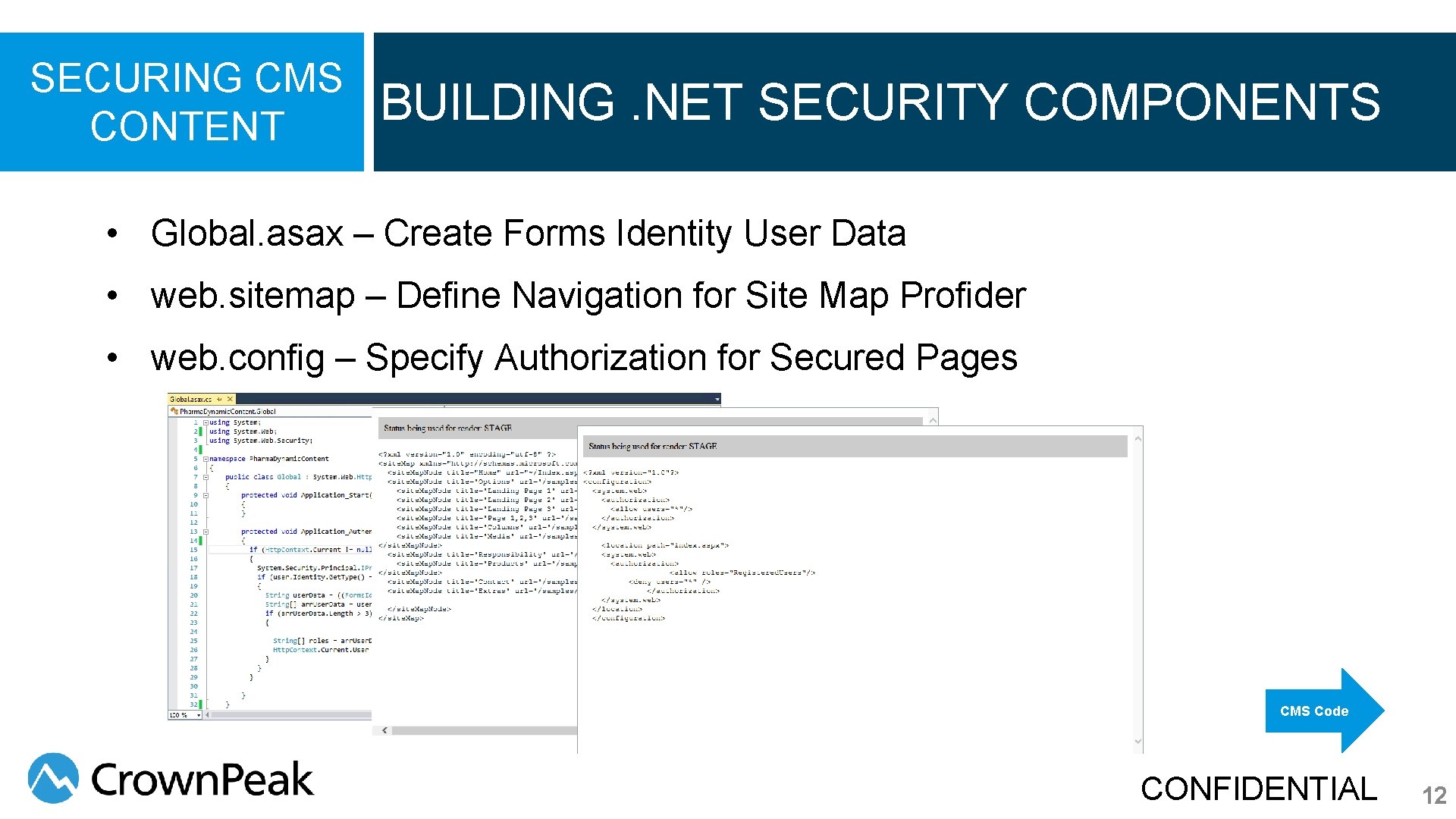Collapse the Application_Start method fold
This screenshot has width=1456, height=819.
(205, 494)
